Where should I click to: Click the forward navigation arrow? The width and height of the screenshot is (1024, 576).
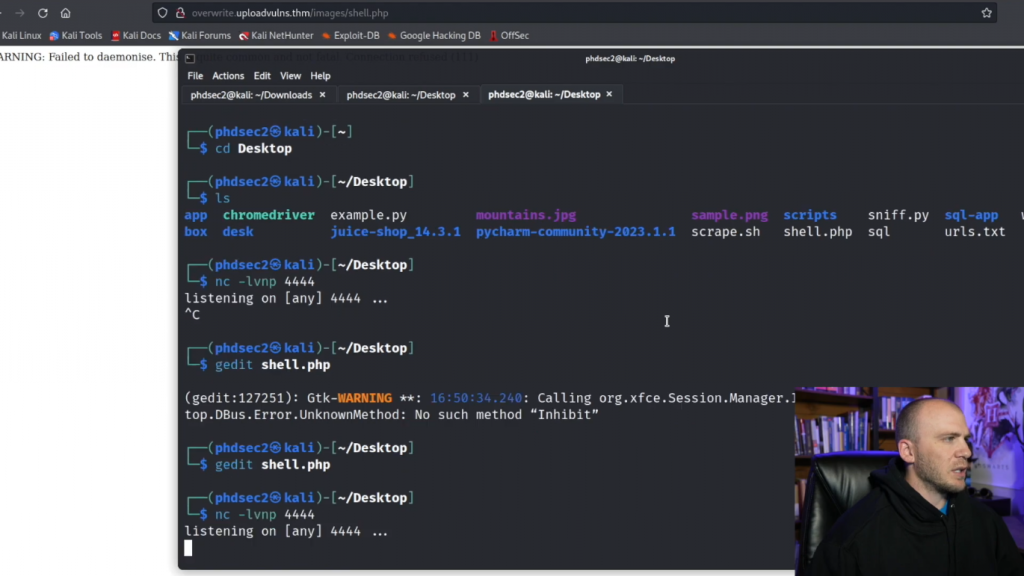pyautogui.click(x=19, y=13)
